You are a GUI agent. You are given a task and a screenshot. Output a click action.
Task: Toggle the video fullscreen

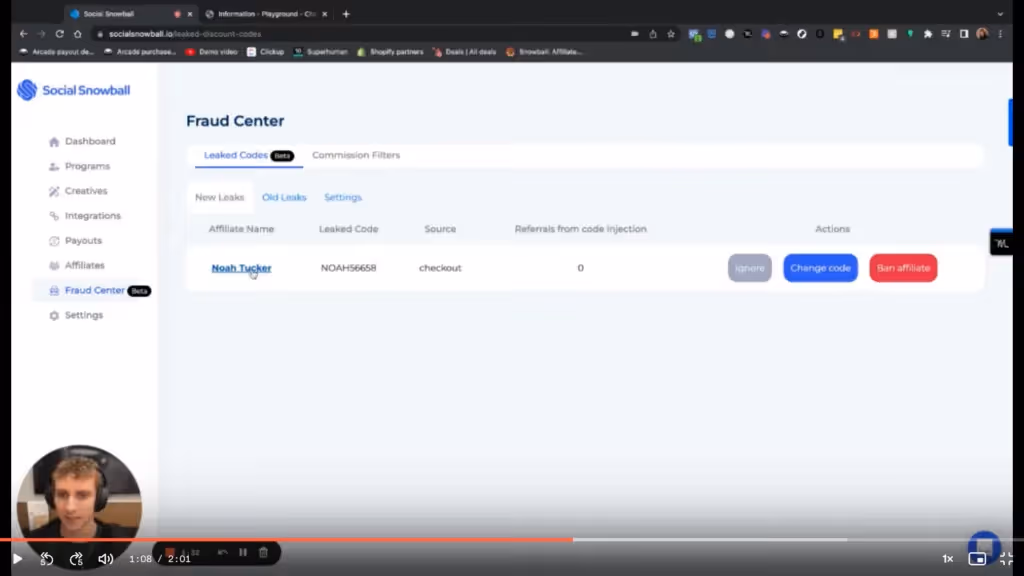coord(1006,558)
